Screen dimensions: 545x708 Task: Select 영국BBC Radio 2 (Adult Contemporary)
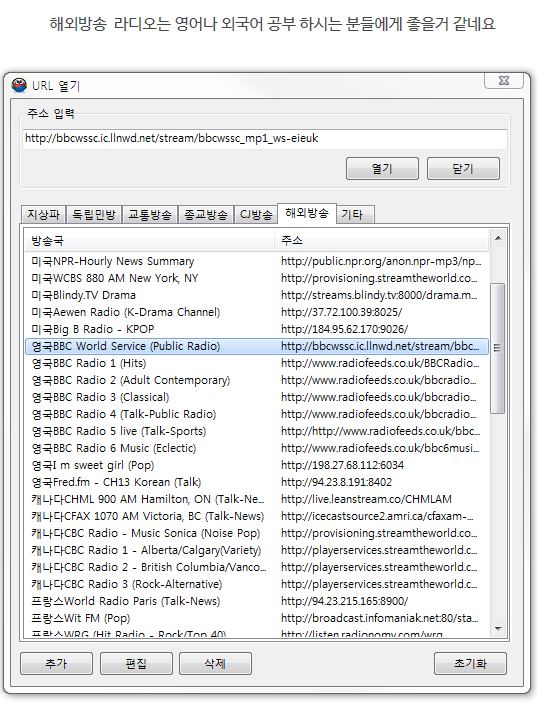tap(257, 380)
